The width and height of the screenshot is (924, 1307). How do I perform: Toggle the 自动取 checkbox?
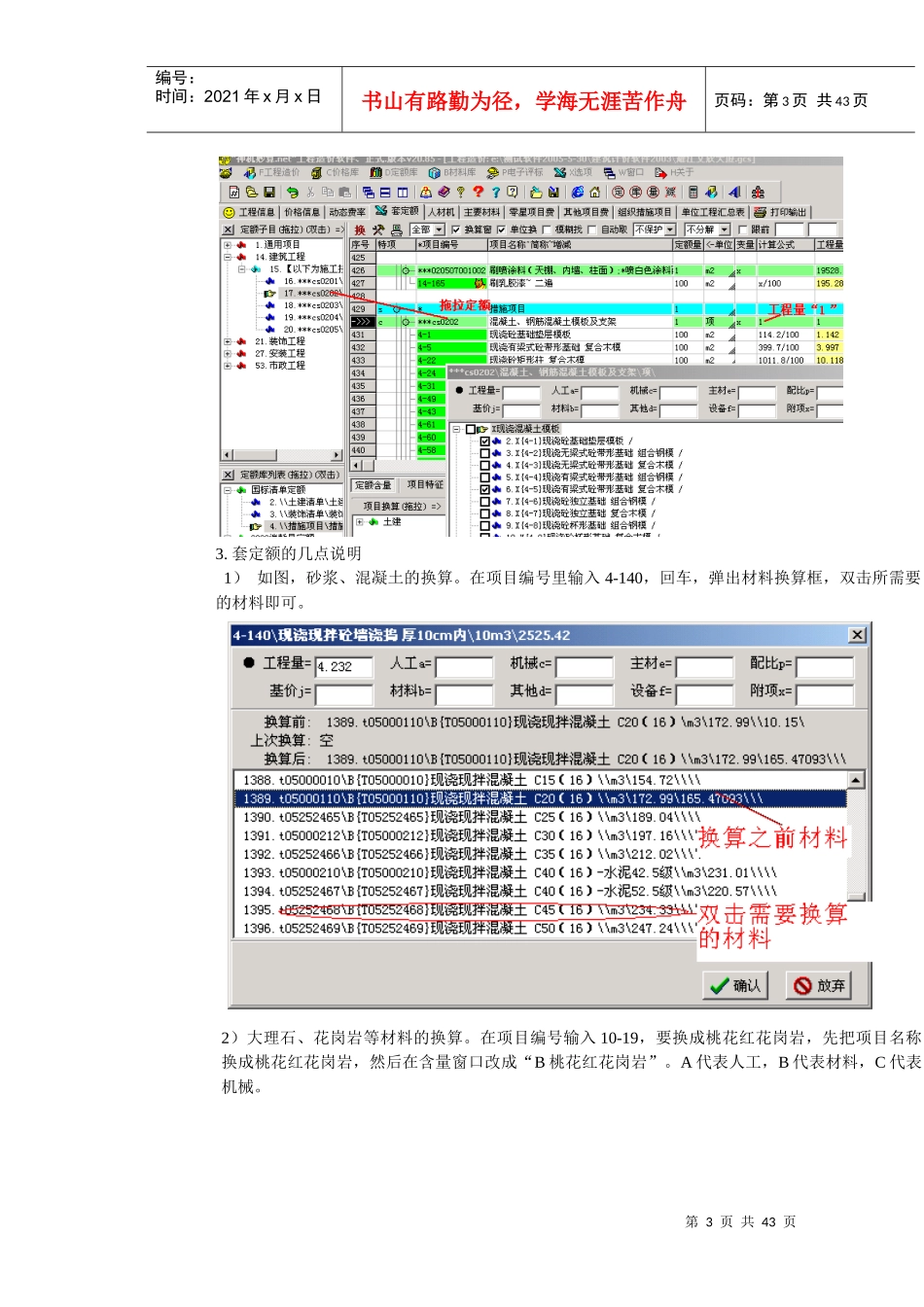tap(591, 230)
